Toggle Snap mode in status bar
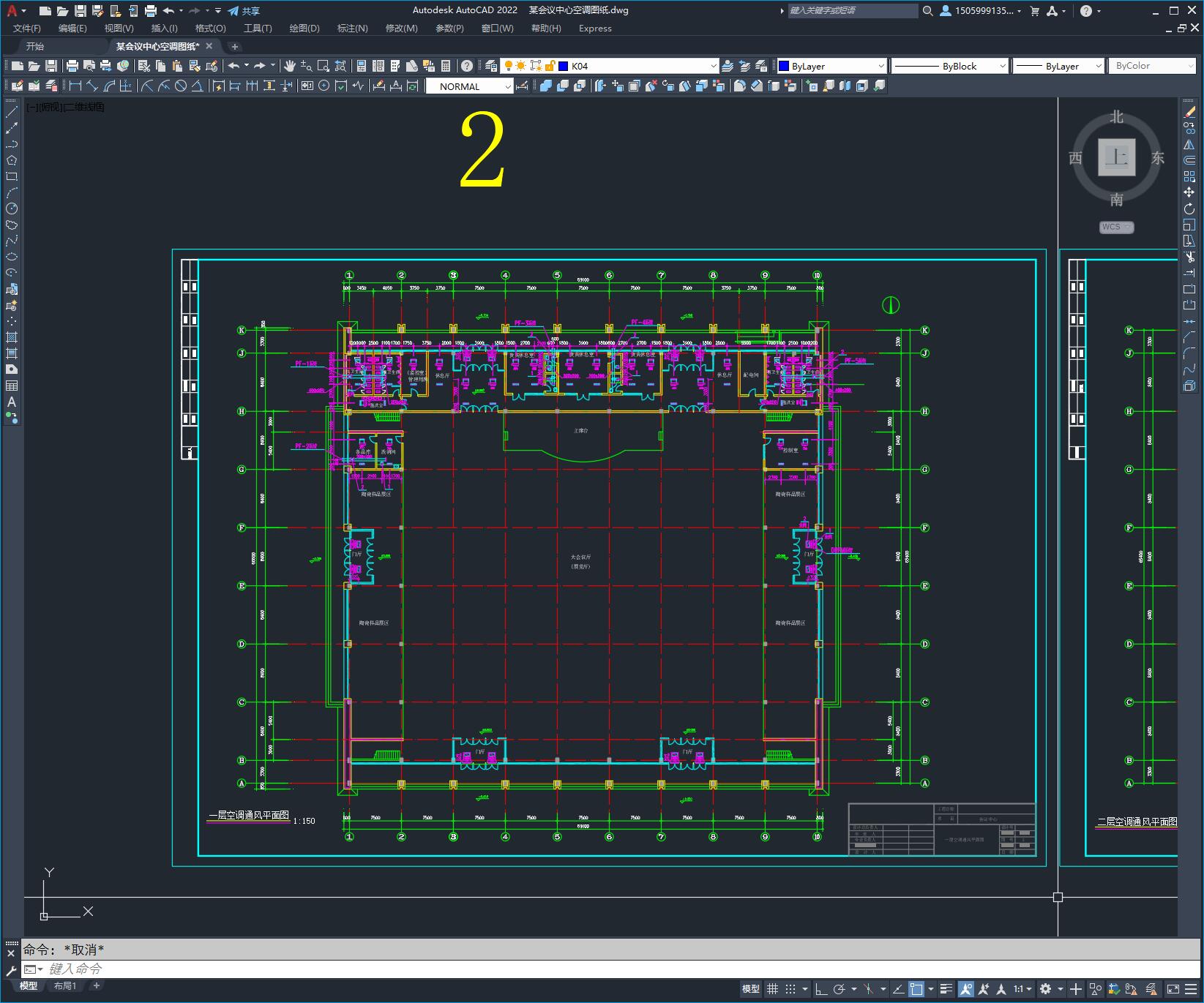The height and width of the screenshot is (1003, 1204). click(x=790, y=989)
